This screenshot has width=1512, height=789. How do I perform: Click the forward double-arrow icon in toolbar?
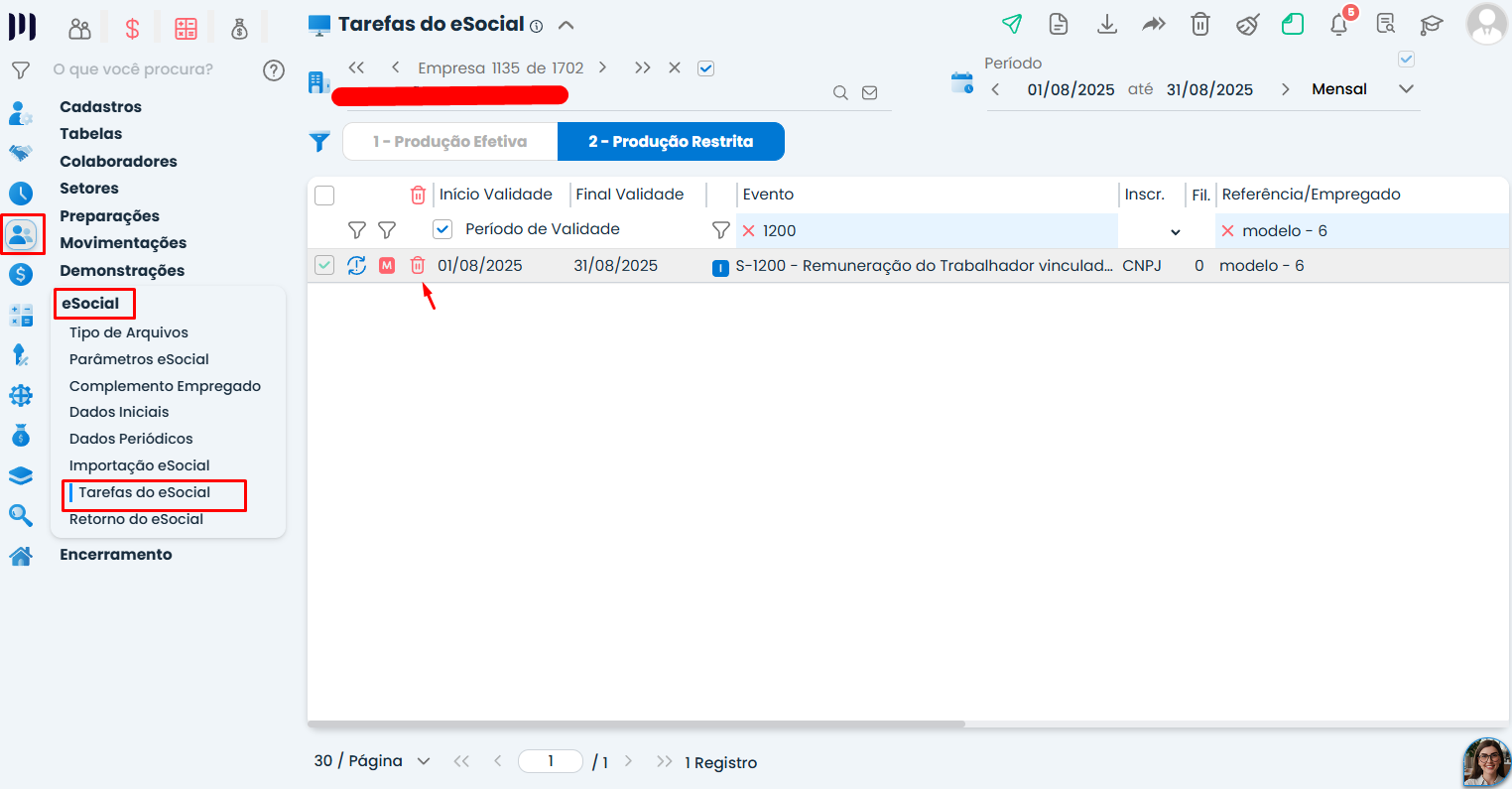(x=1154, y=24)
